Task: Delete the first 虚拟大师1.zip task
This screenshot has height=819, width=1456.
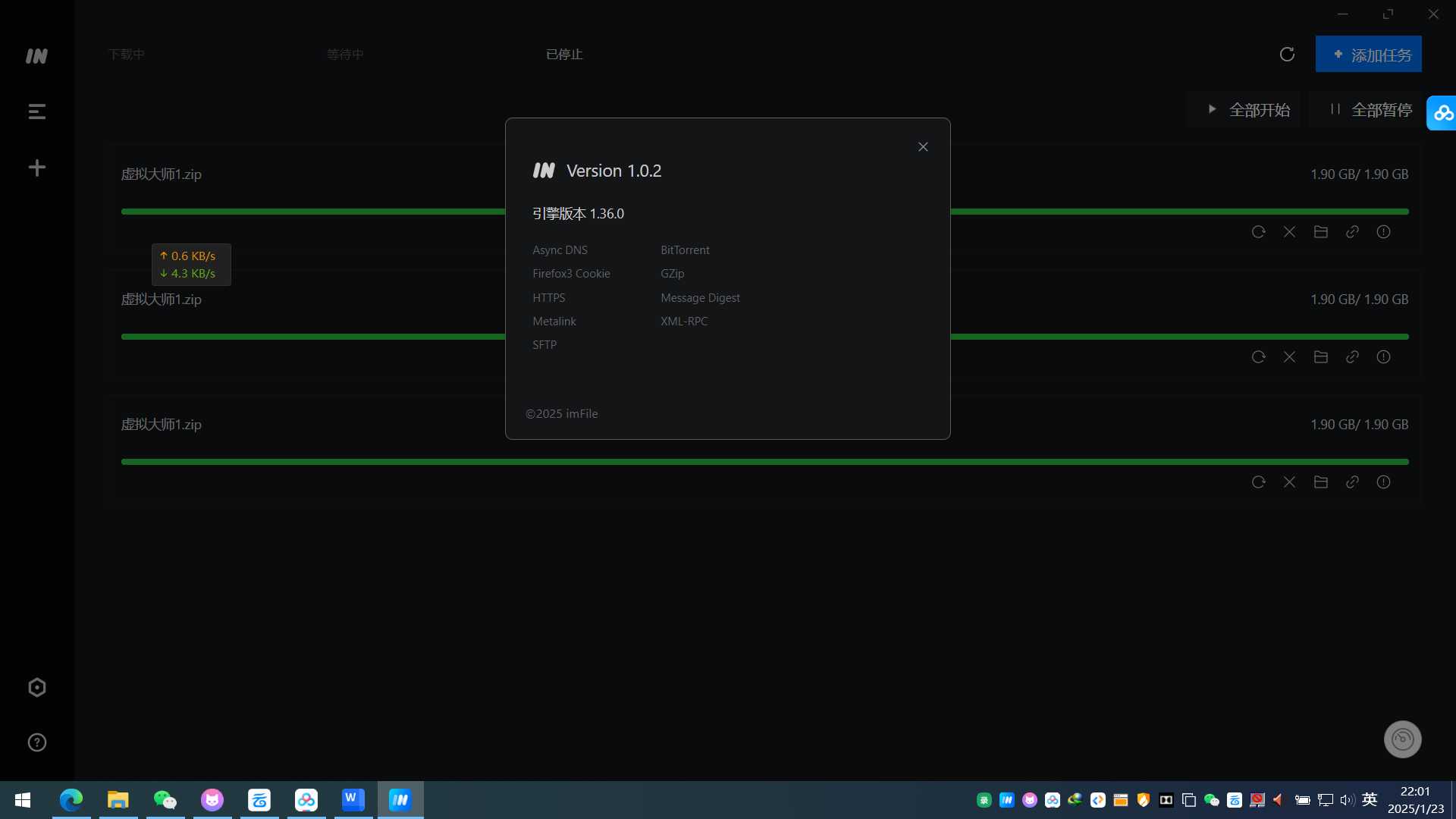Action: click(1289, 232)
